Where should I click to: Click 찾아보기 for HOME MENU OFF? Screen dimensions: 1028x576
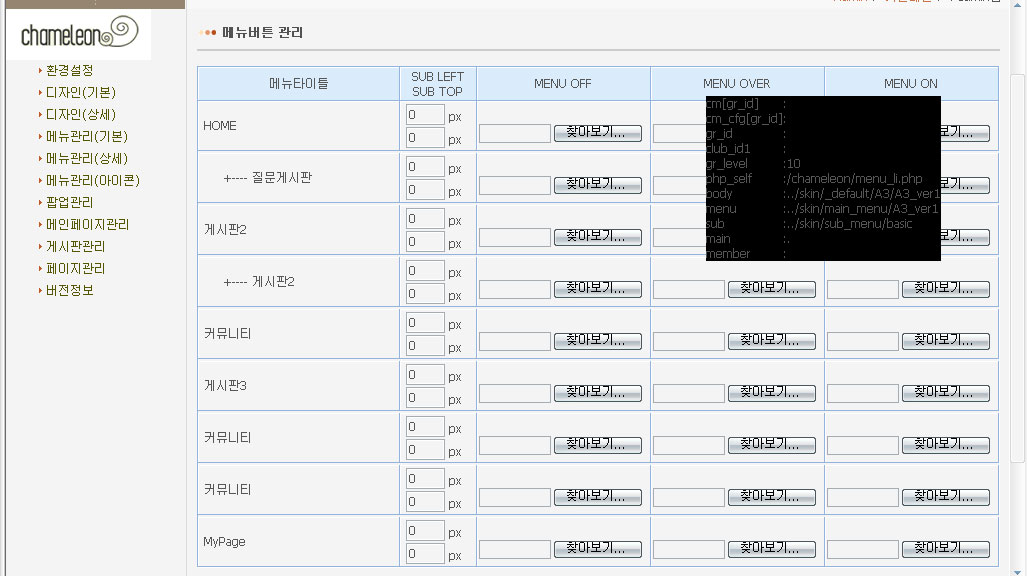tap(597, 133)
